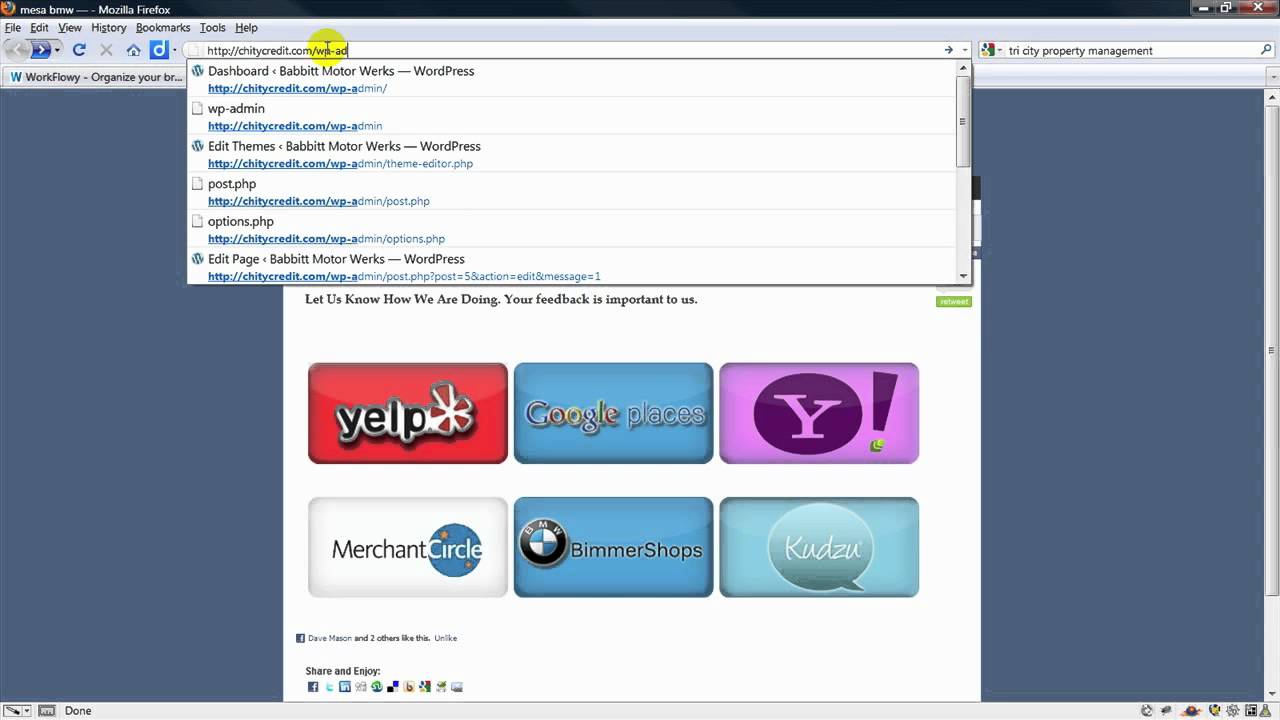1280x720 pixels.
Task: Click the blue Delicious 'd' toolbar icon
Action: click(x=159, y=50)
